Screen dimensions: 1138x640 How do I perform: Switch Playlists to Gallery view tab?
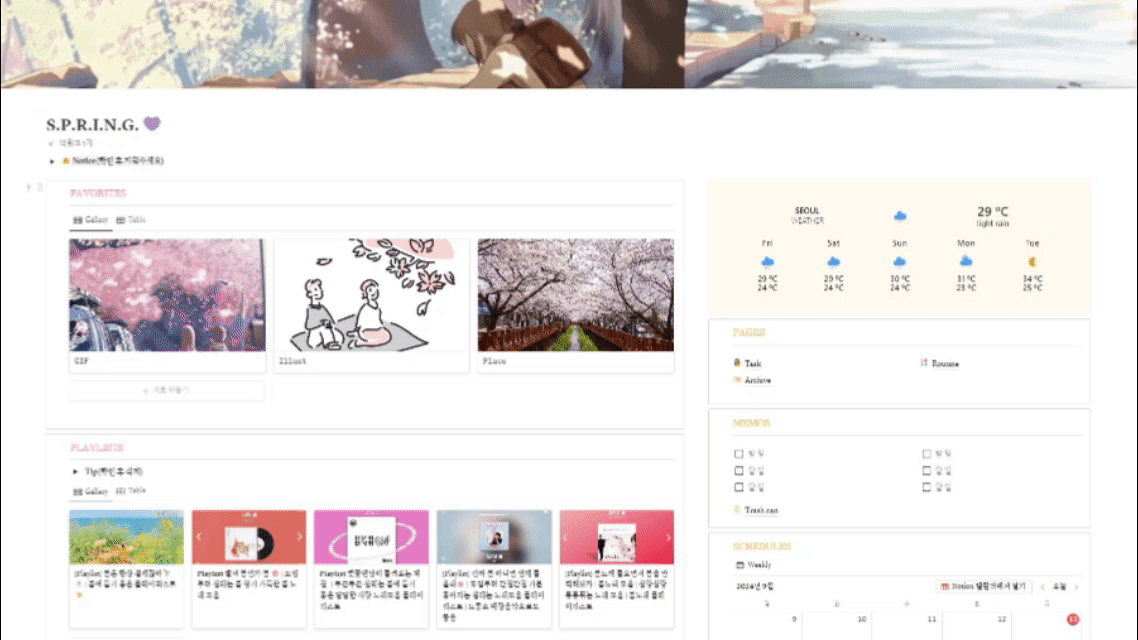click(91, 491)
